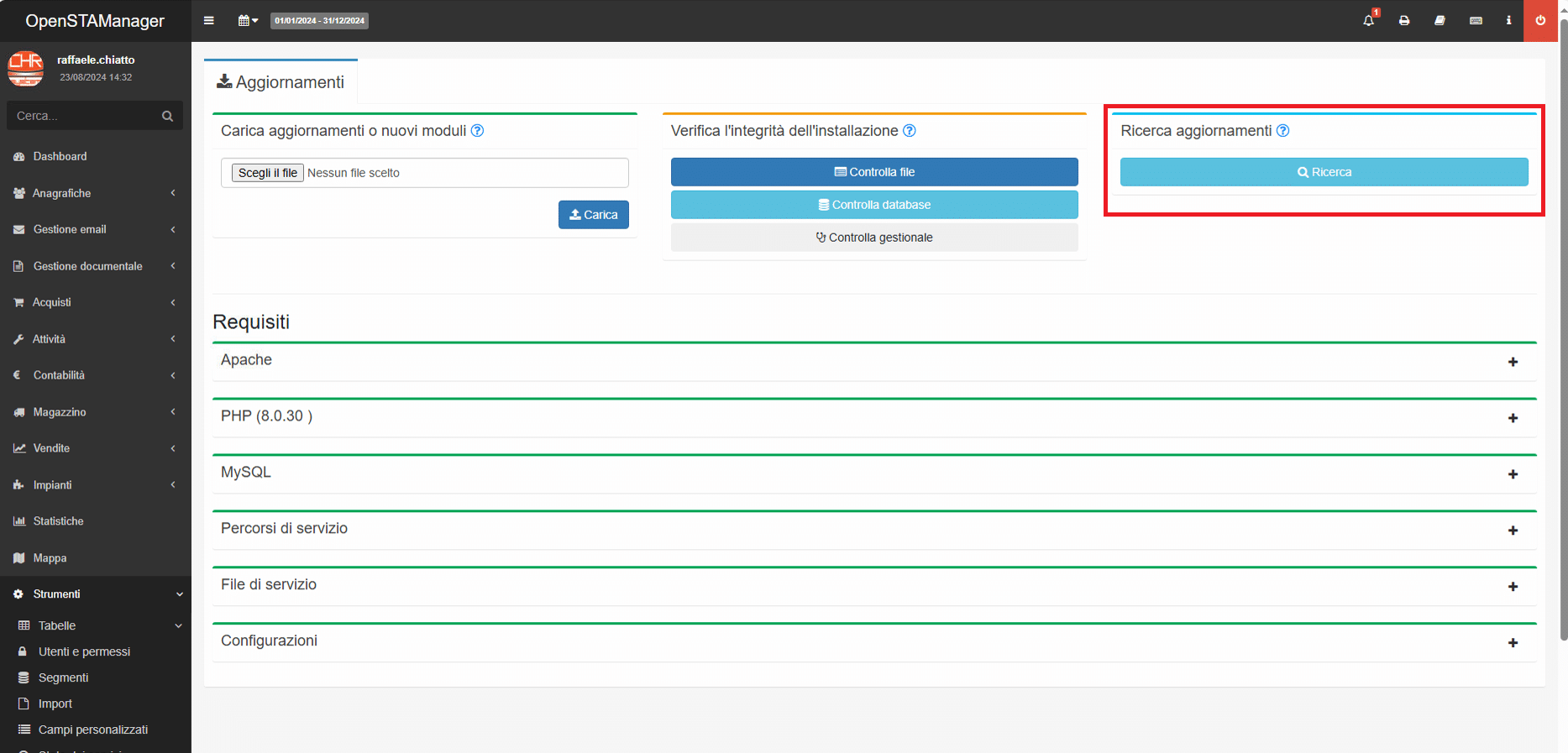Click the keyboard shortcuts icon in top bar
Screen dimensions: 1568x753
point(1476,21)
